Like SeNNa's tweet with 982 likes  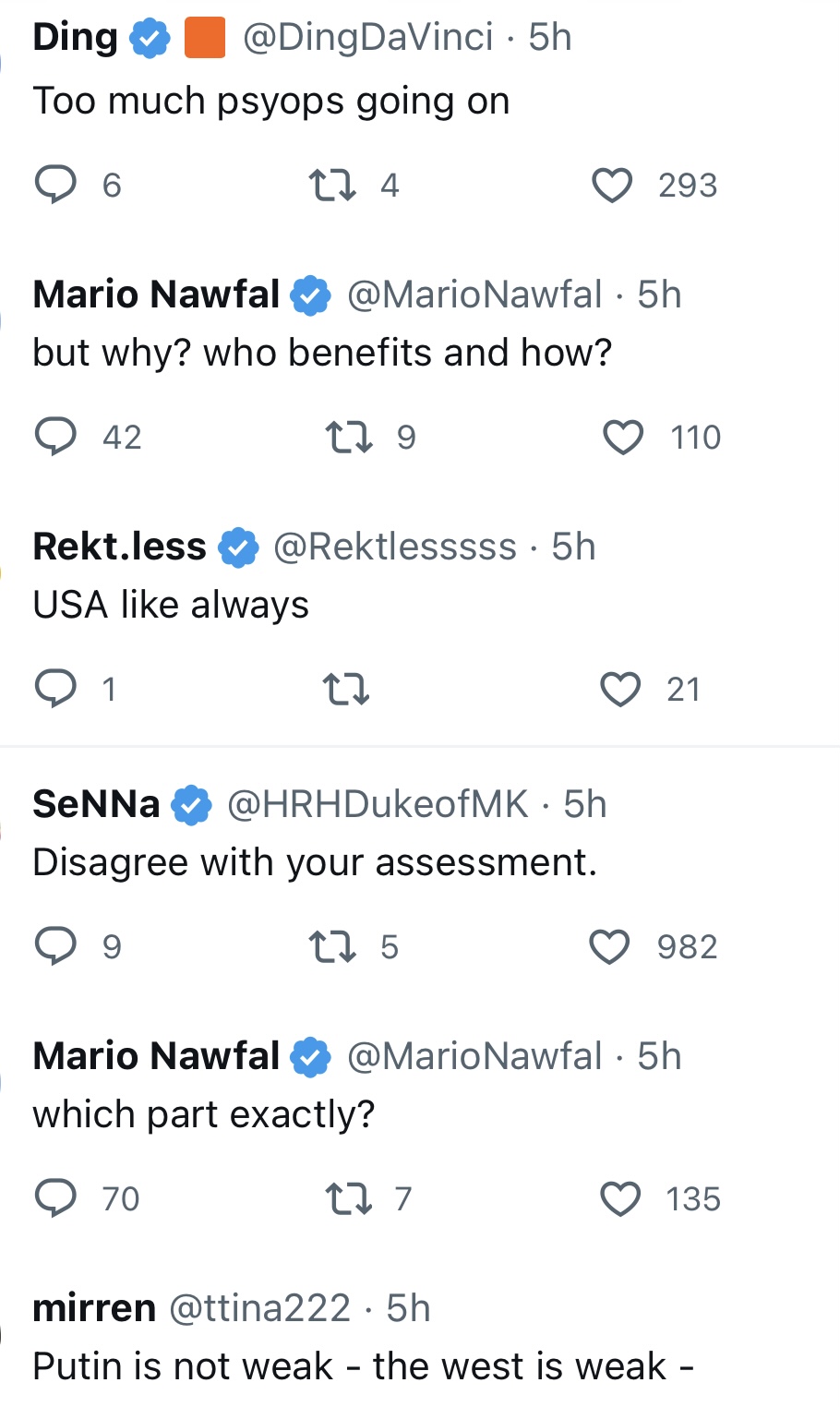point(609,946)
